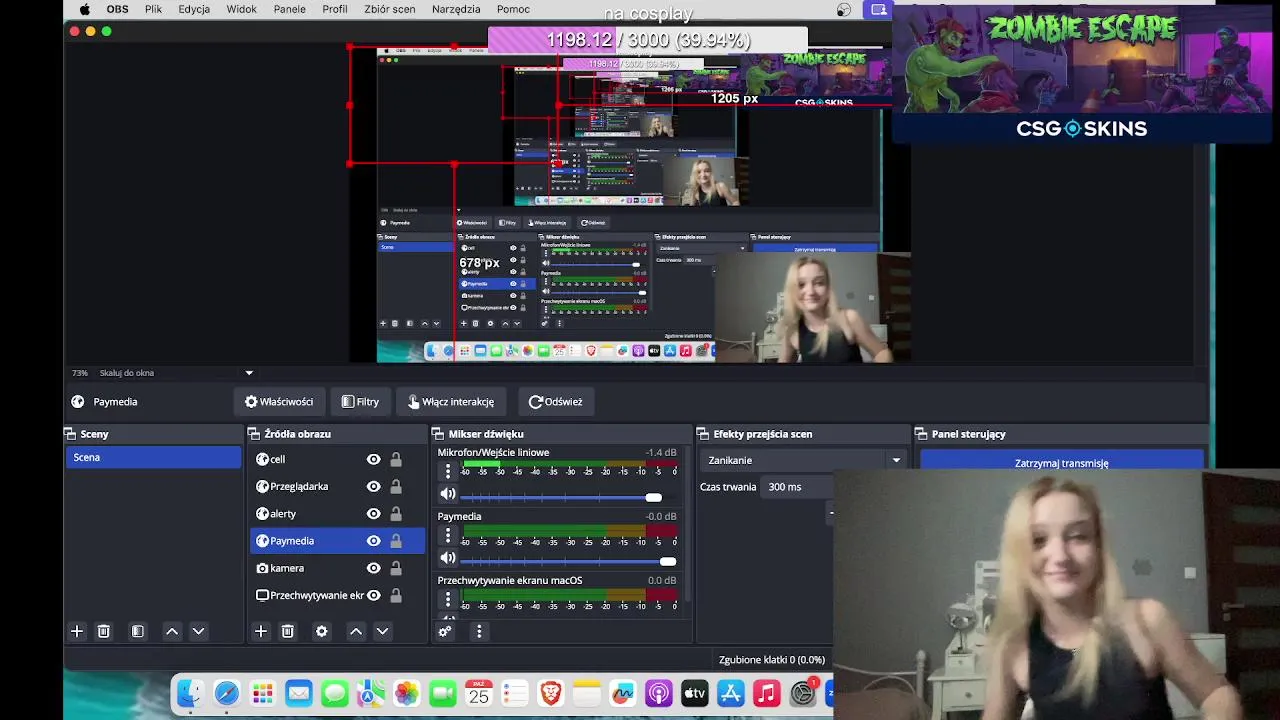The image size is (1280, 720).
Task: Select the Scena scene row
Action: 153,458
